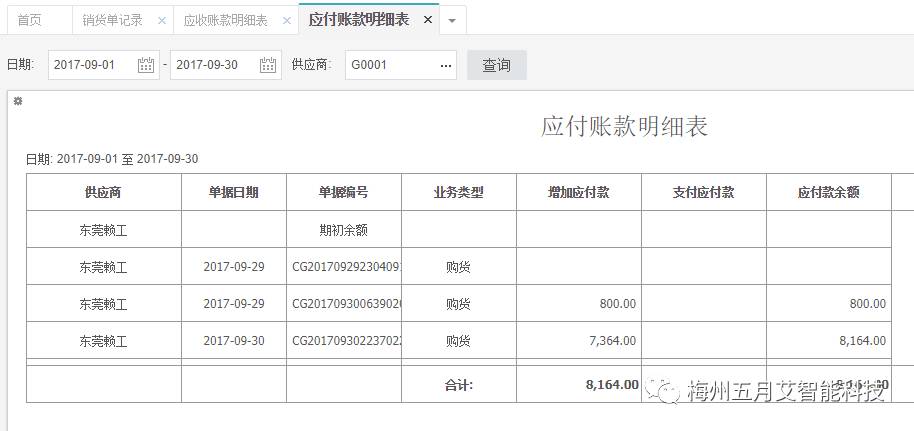
Task: Open calendar picker for start date
Action: coord(146,65)
